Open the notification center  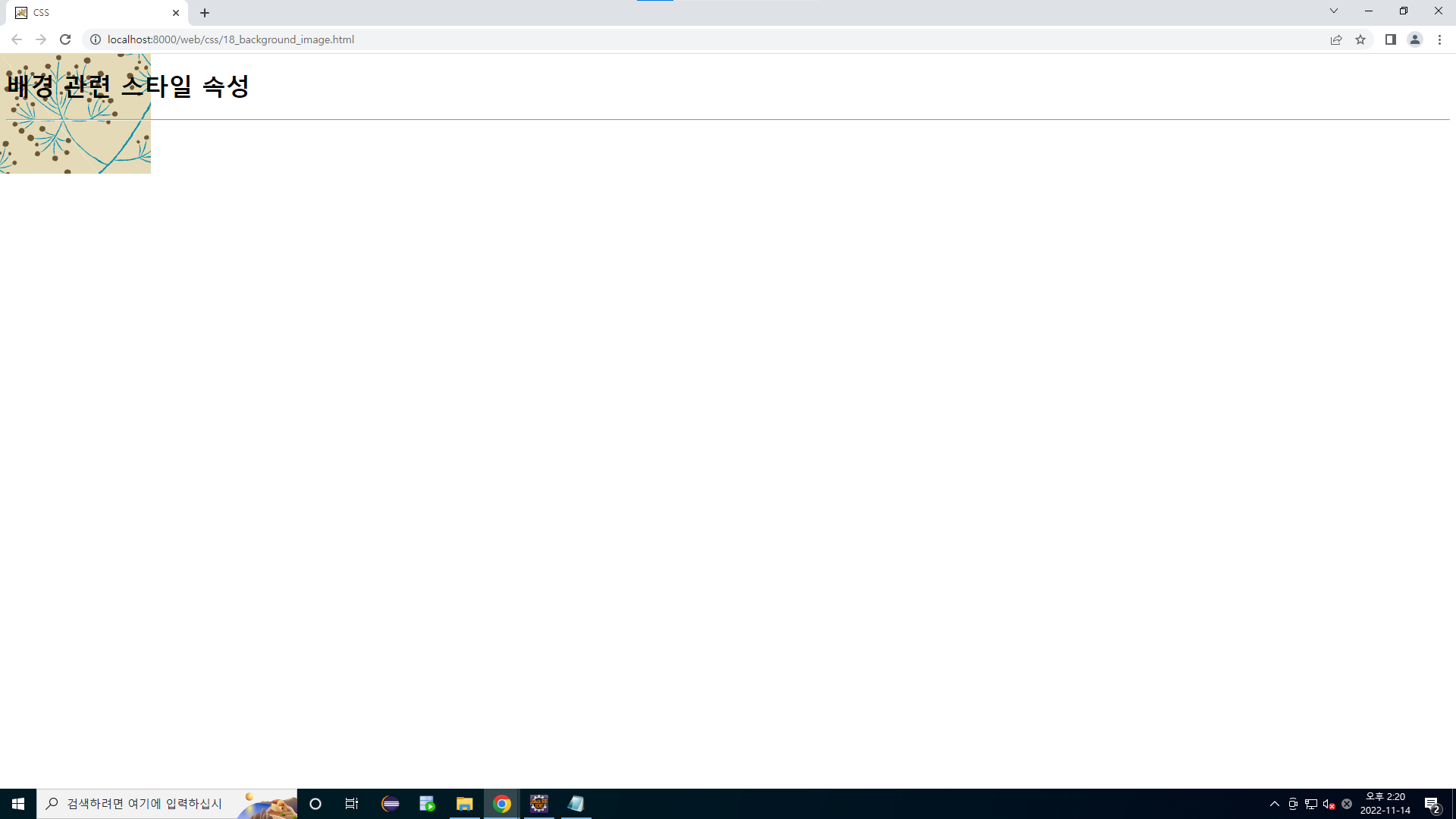1432,804
